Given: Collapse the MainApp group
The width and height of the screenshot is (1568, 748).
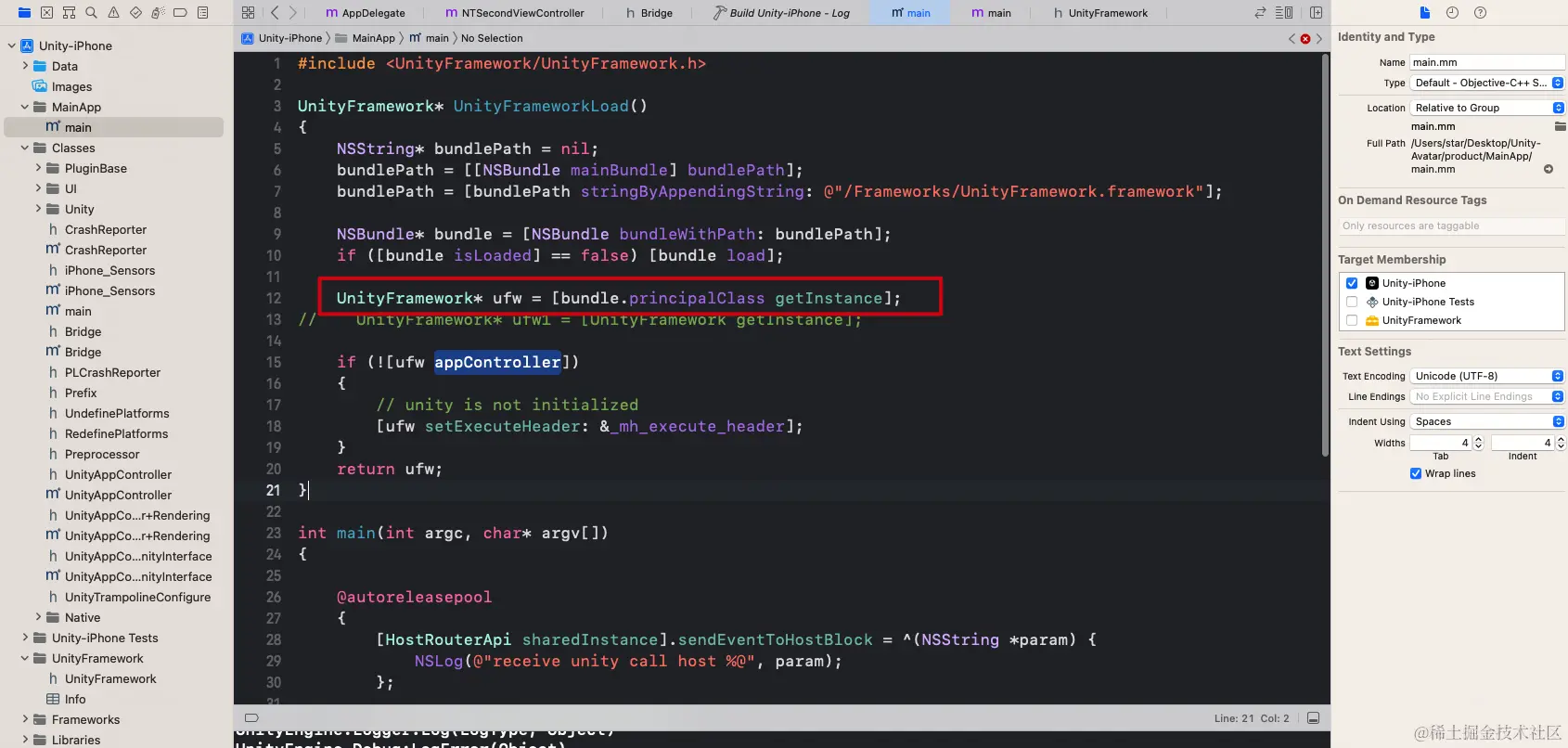Looking at the screenshot, I should [x=25, y=107].
